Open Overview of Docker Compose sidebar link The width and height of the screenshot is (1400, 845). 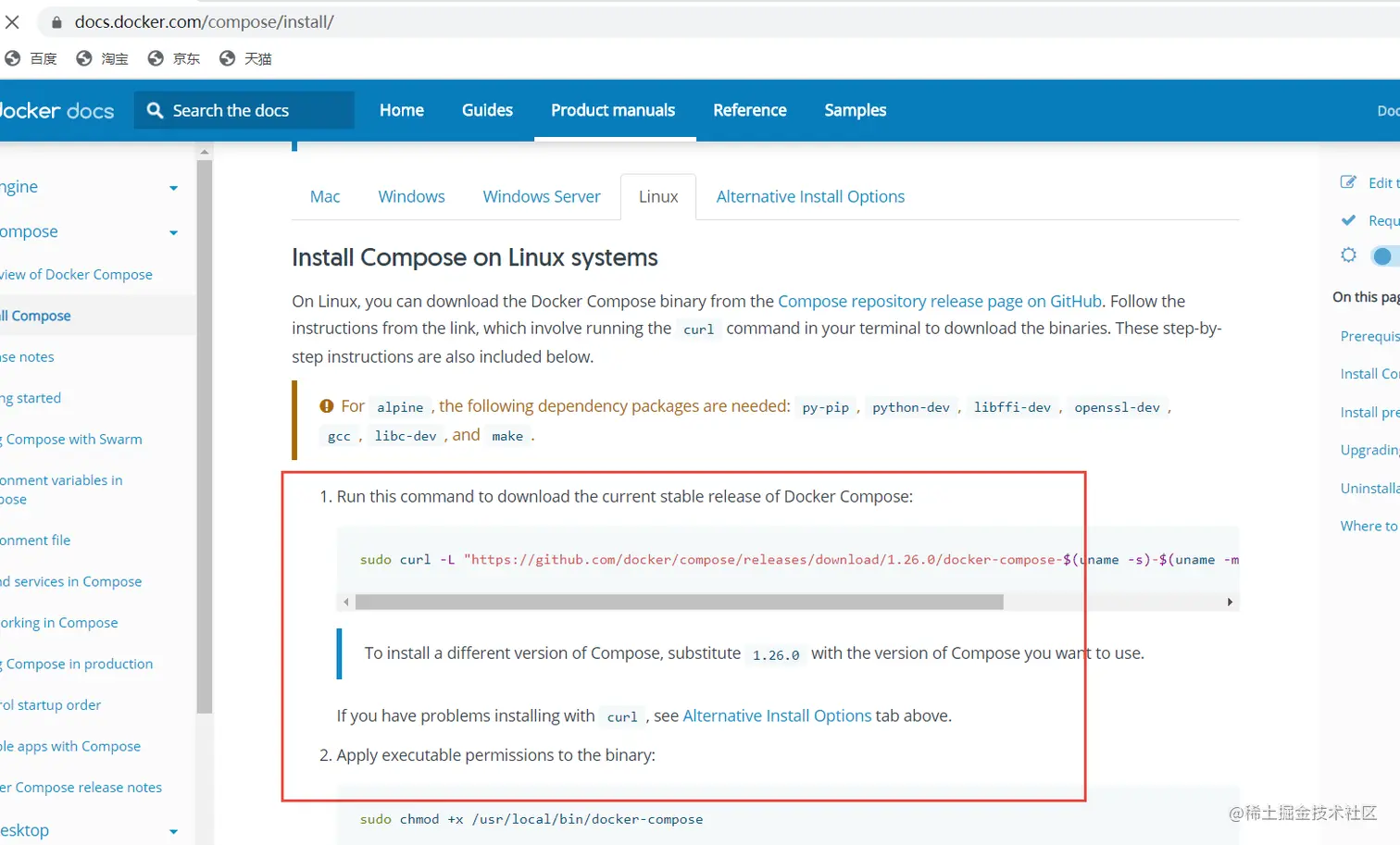coord(76,274)
